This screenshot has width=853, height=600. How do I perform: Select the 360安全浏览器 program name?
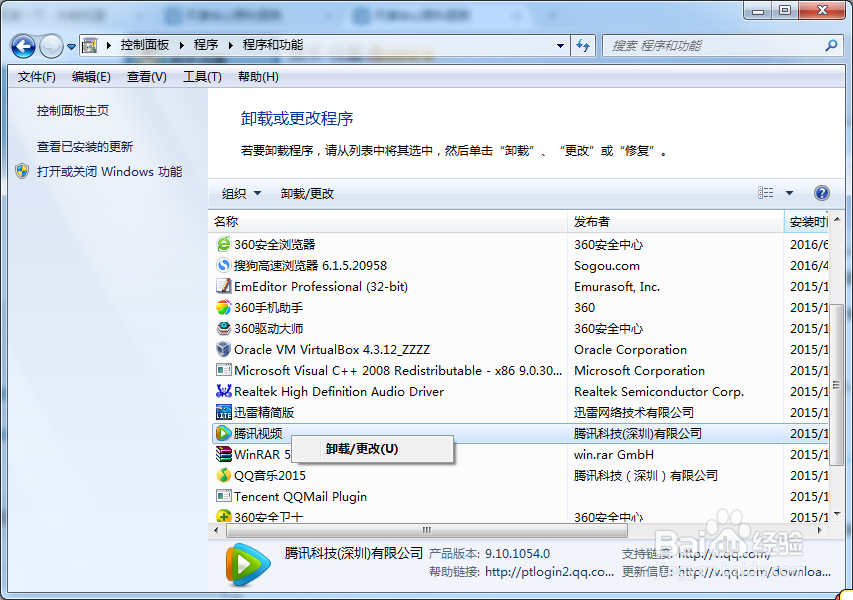click(275, 244)
